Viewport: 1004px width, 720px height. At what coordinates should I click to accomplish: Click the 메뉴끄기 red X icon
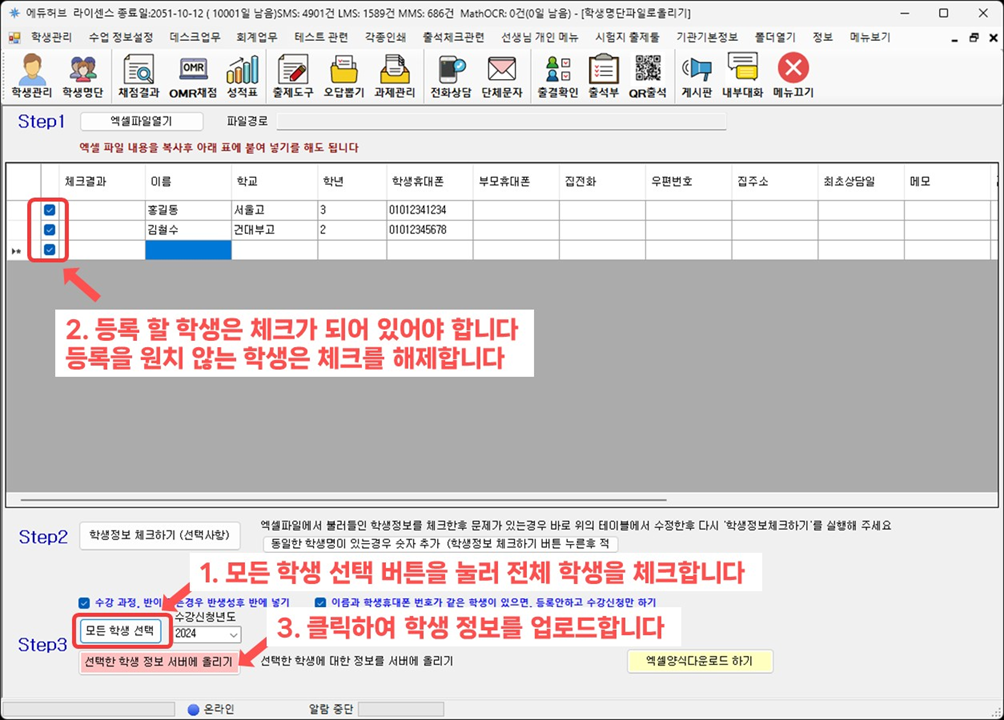(793, 76)
